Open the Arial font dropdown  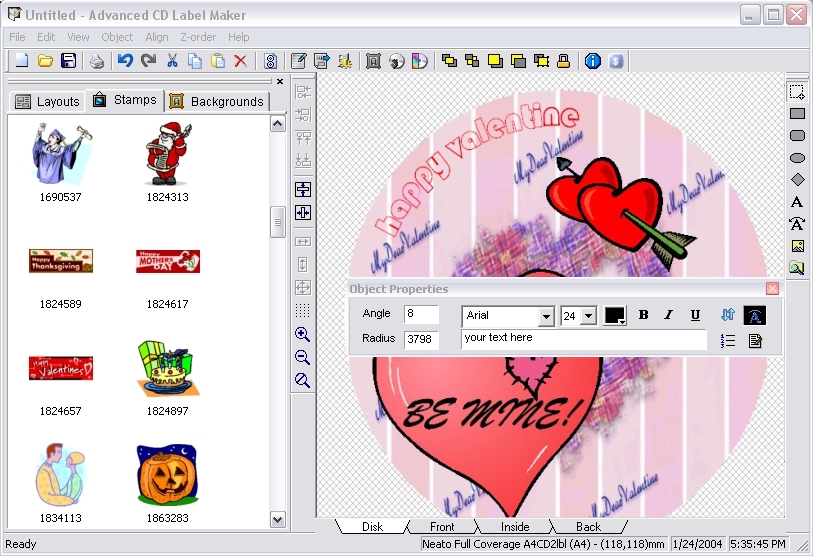coord(545,317)
